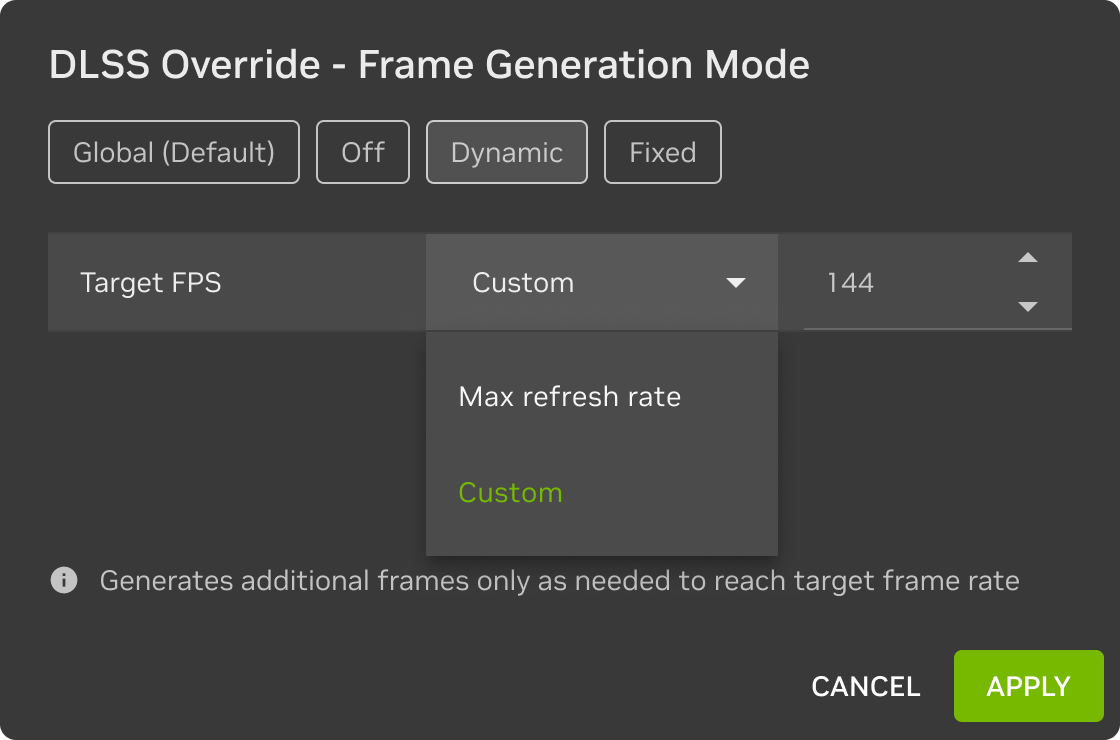
Task: Click the Target FPS row label
Action: click(150, 283)
